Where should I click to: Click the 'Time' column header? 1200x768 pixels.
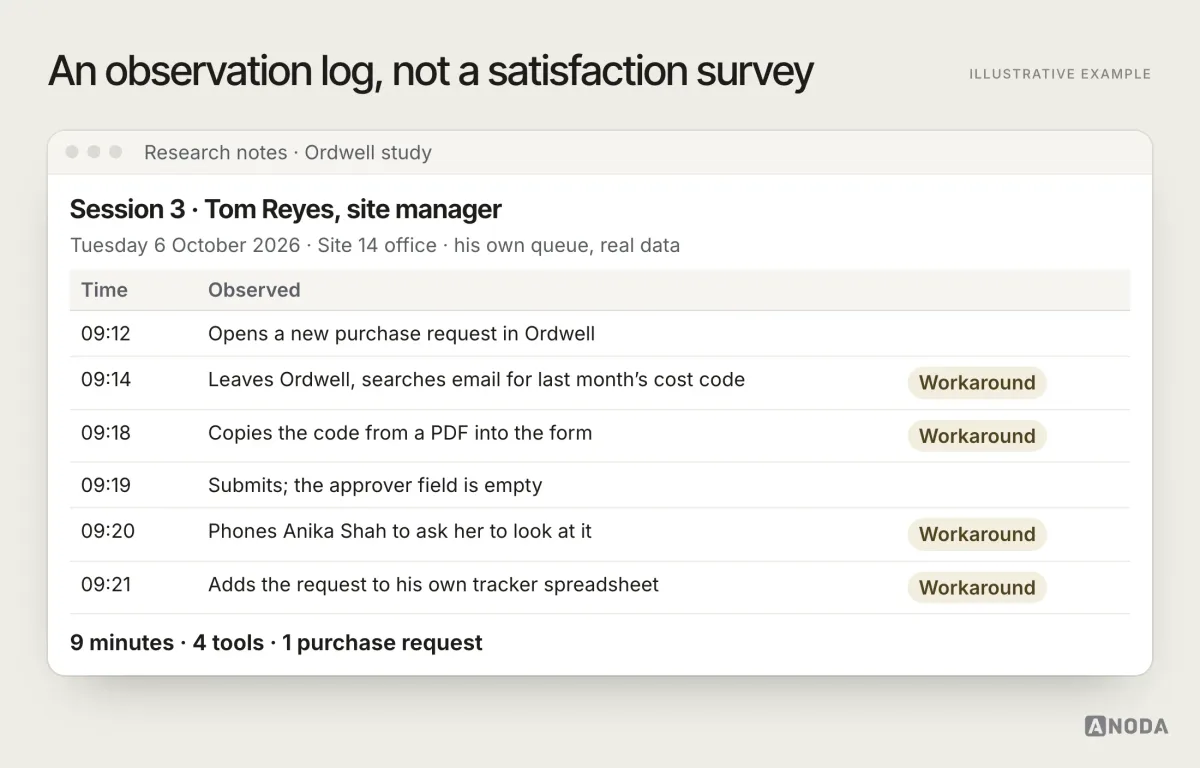click(x=104, y=290)
